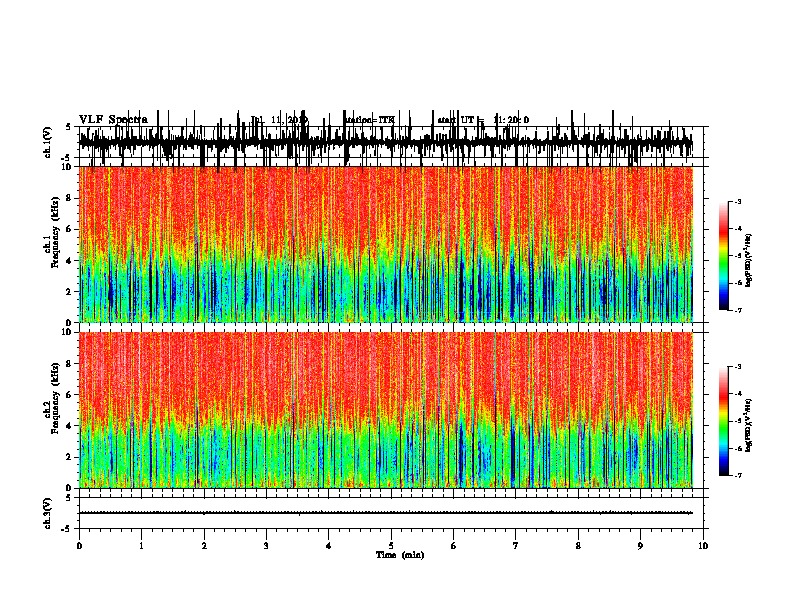The height and width of the screenshot is (612, 792).
Task: Click the "-3" label on ch.1 color bar
Action: click(x=738, y=201)
